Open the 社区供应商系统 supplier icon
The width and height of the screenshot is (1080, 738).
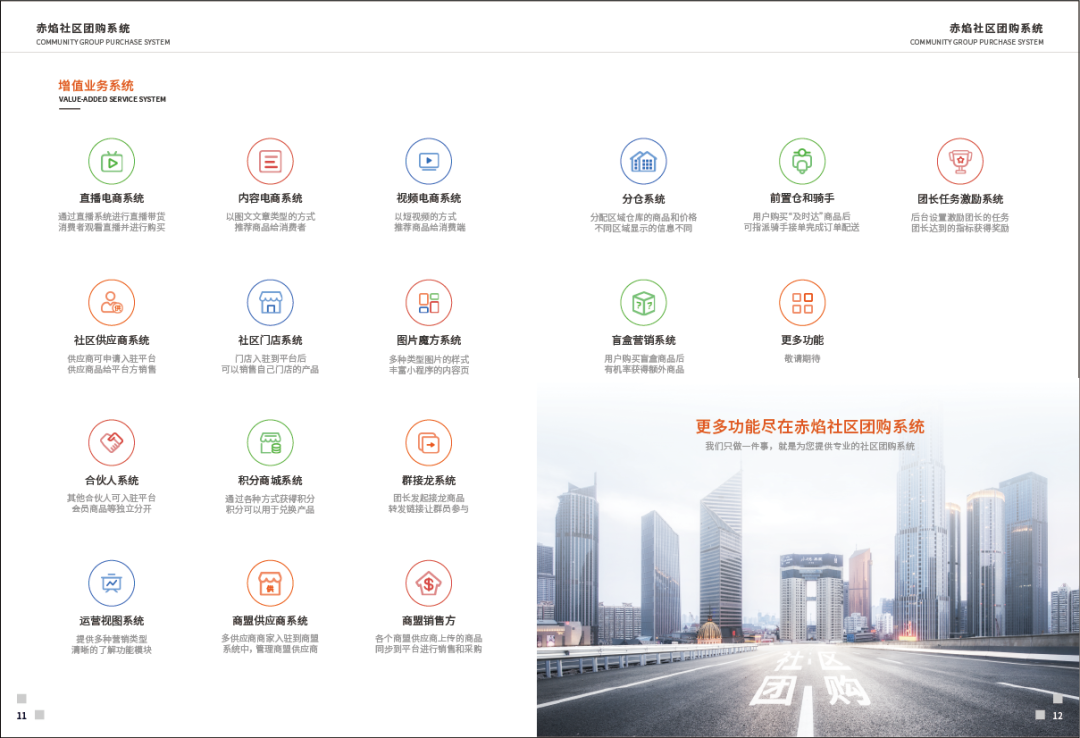(x=111, y=302)
